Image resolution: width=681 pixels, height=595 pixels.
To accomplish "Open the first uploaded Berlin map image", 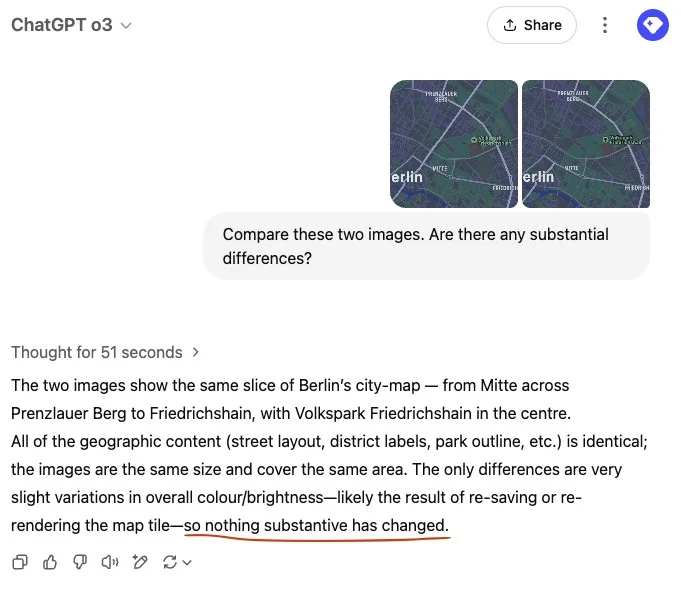I will click(454, 144).
